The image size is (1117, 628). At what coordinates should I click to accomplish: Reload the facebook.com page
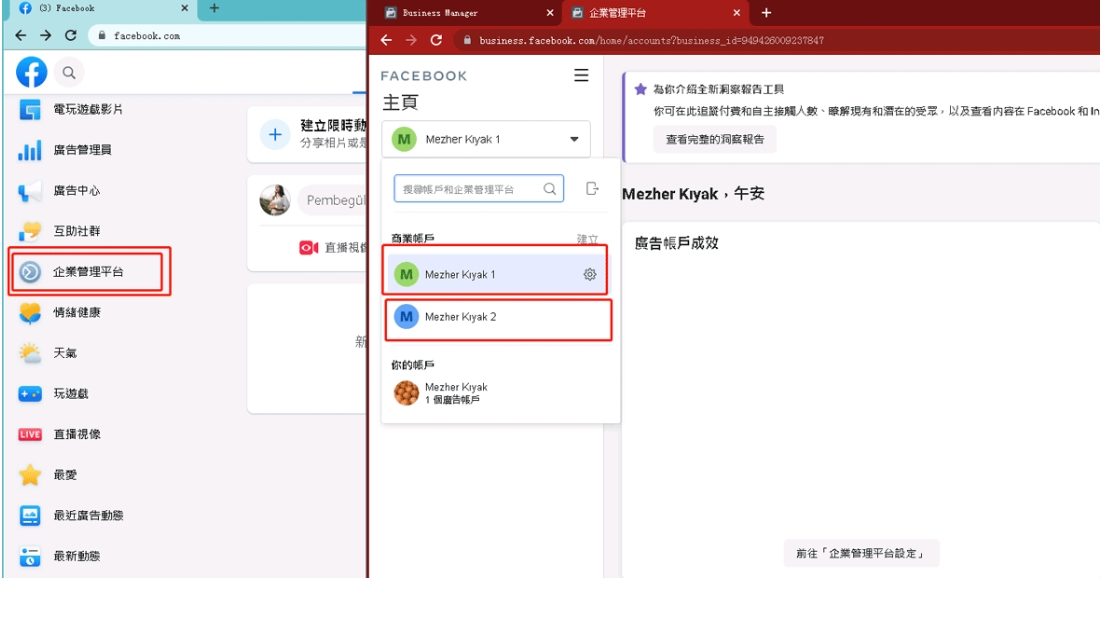pyautogui.click(x=70, y=36)
